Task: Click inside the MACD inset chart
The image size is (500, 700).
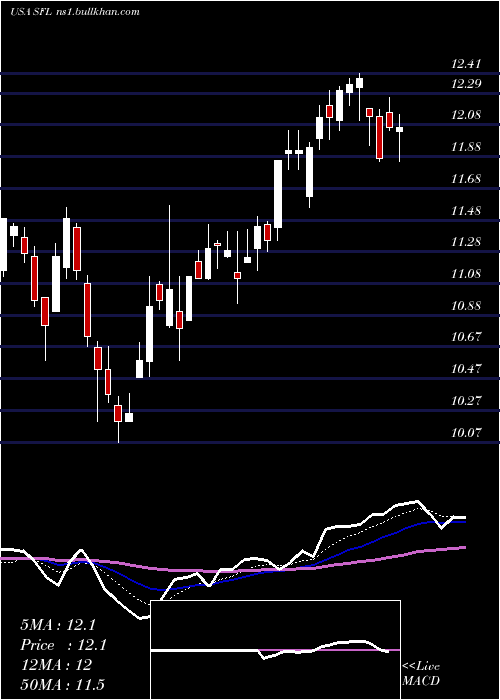Action: pos(275,650)
